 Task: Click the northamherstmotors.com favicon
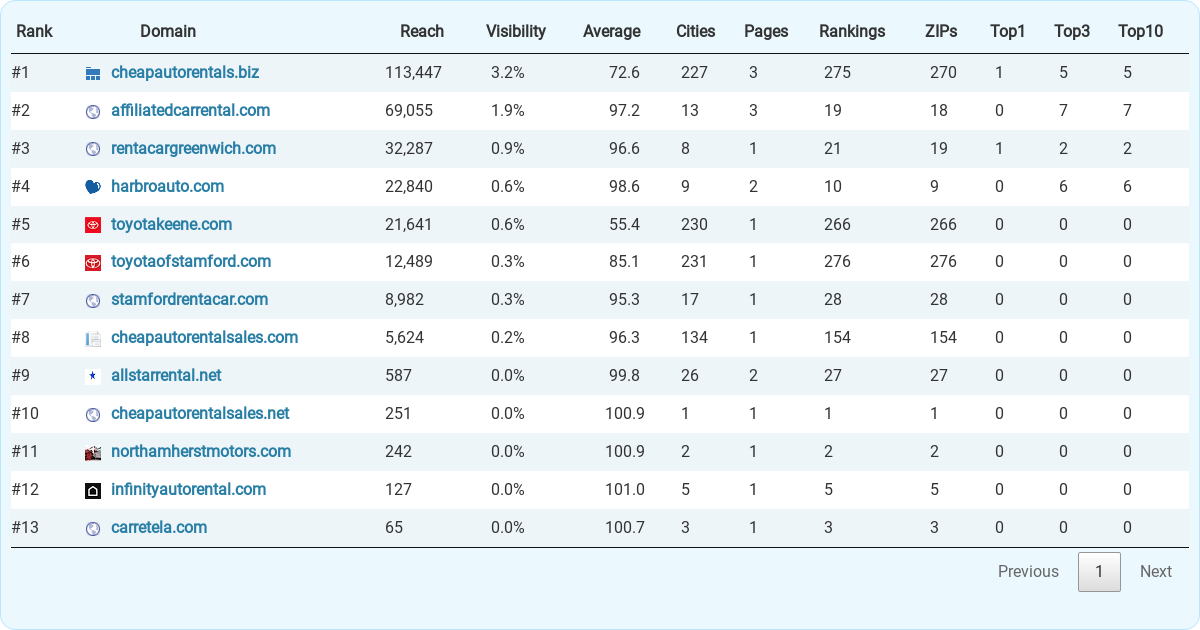(x=93, y=451)
